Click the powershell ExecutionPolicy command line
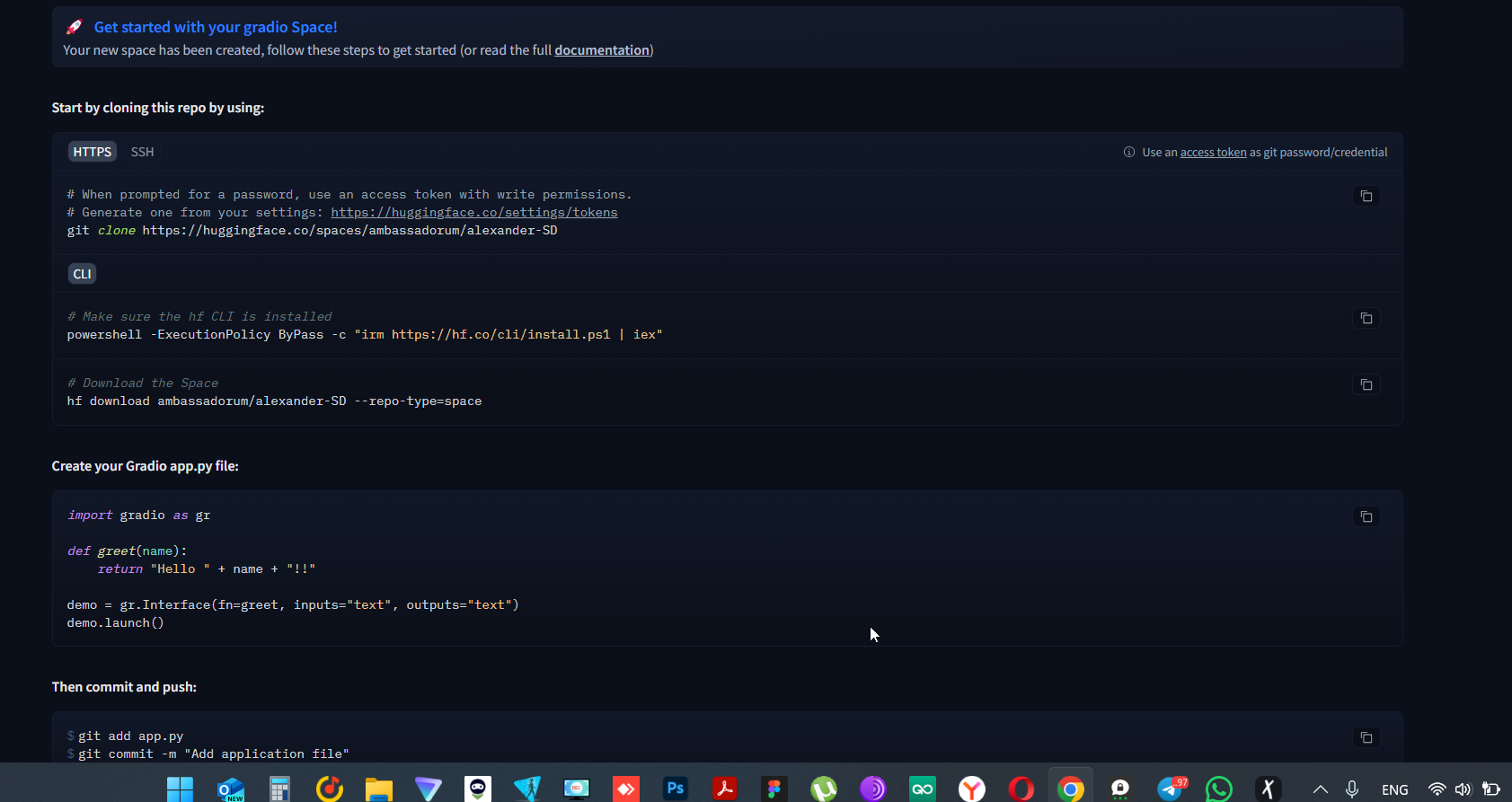This screenshot has height=802, width=1512. (365, 335)
